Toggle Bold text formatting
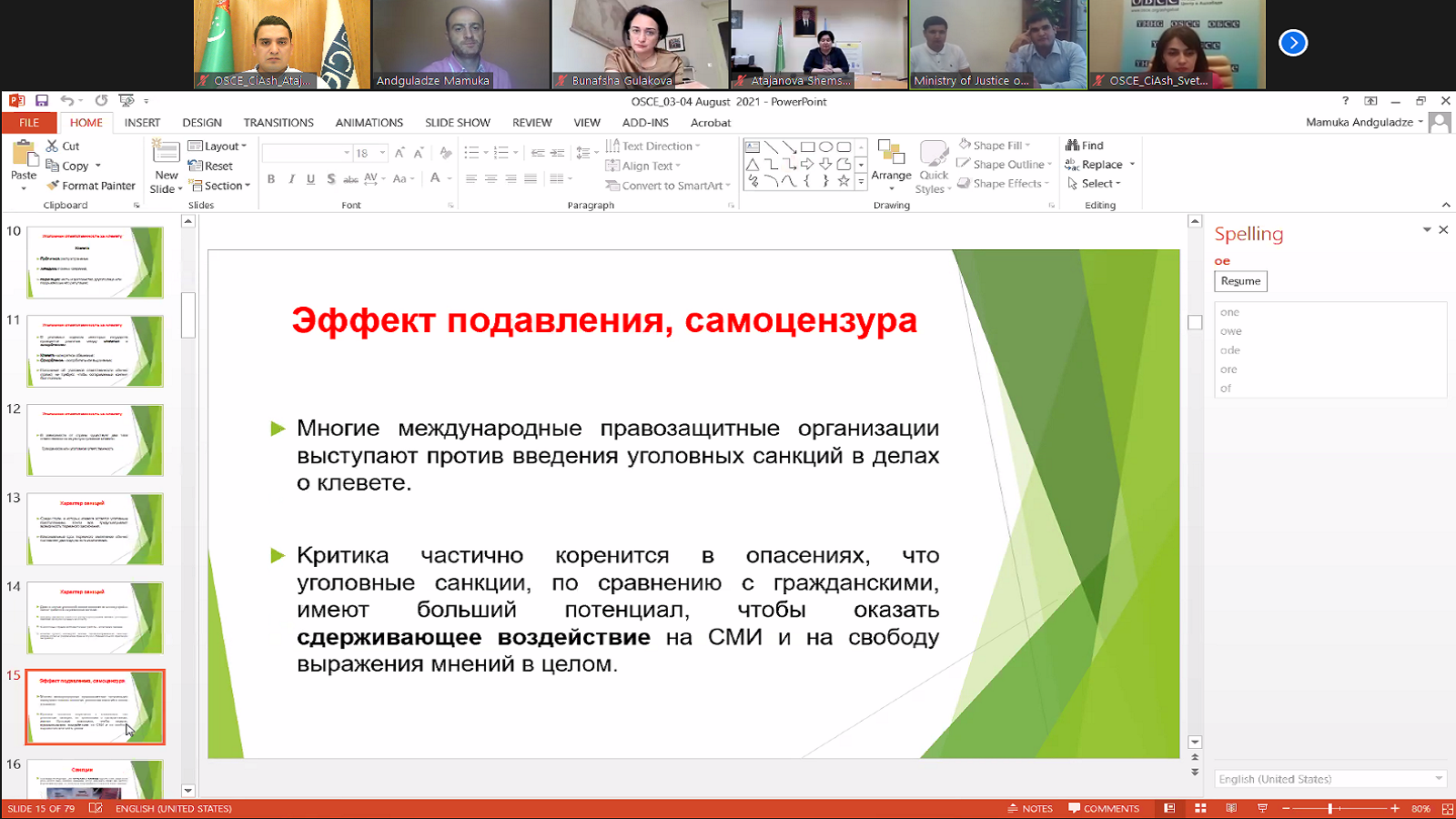 pos(271,179)
